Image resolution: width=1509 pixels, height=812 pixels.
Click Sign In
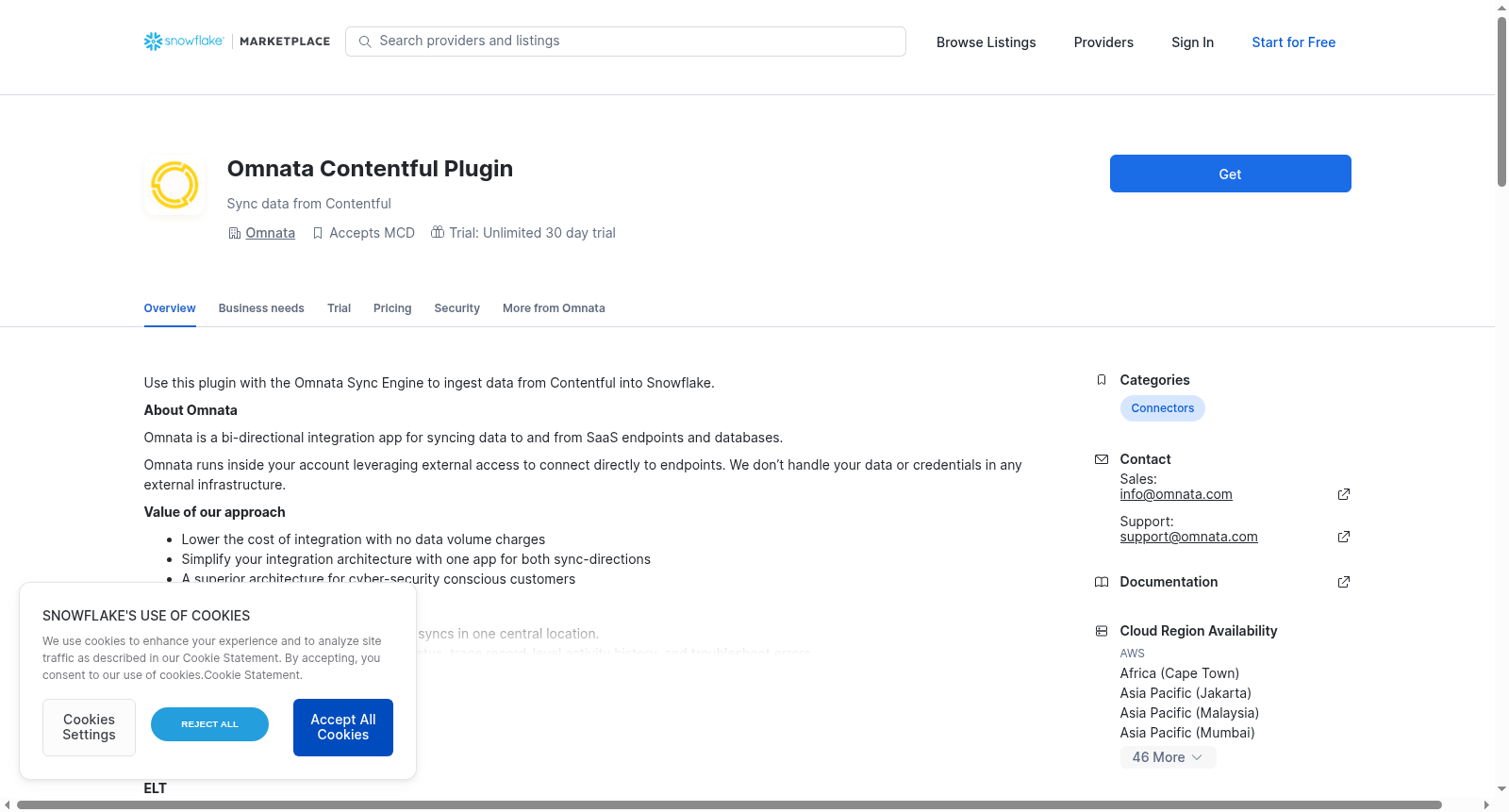click(x=1192, y=42)
